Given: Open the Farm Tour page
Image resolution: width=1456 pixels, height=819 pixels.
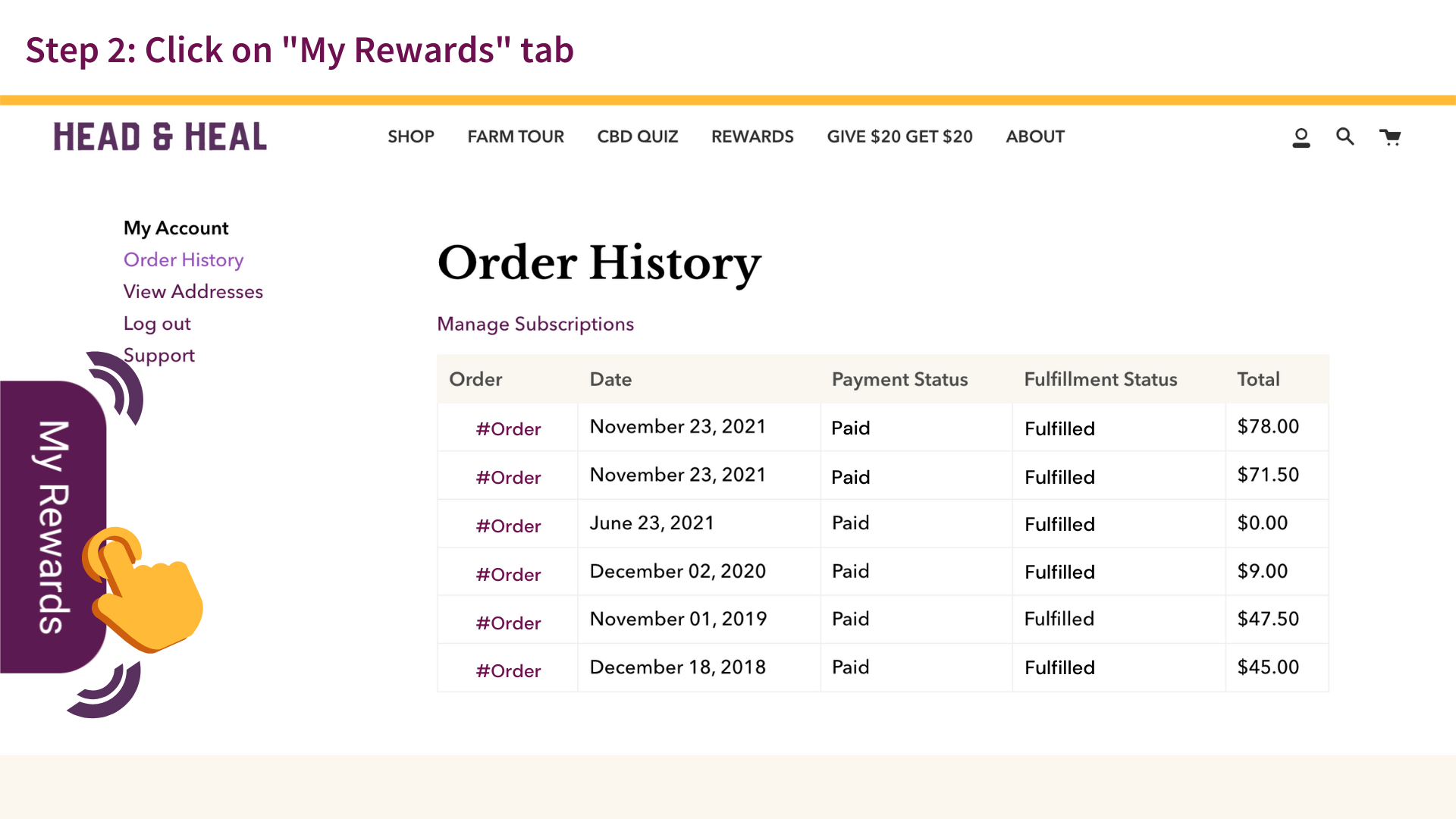Looking at the screenshot, I should coord(516,136).
